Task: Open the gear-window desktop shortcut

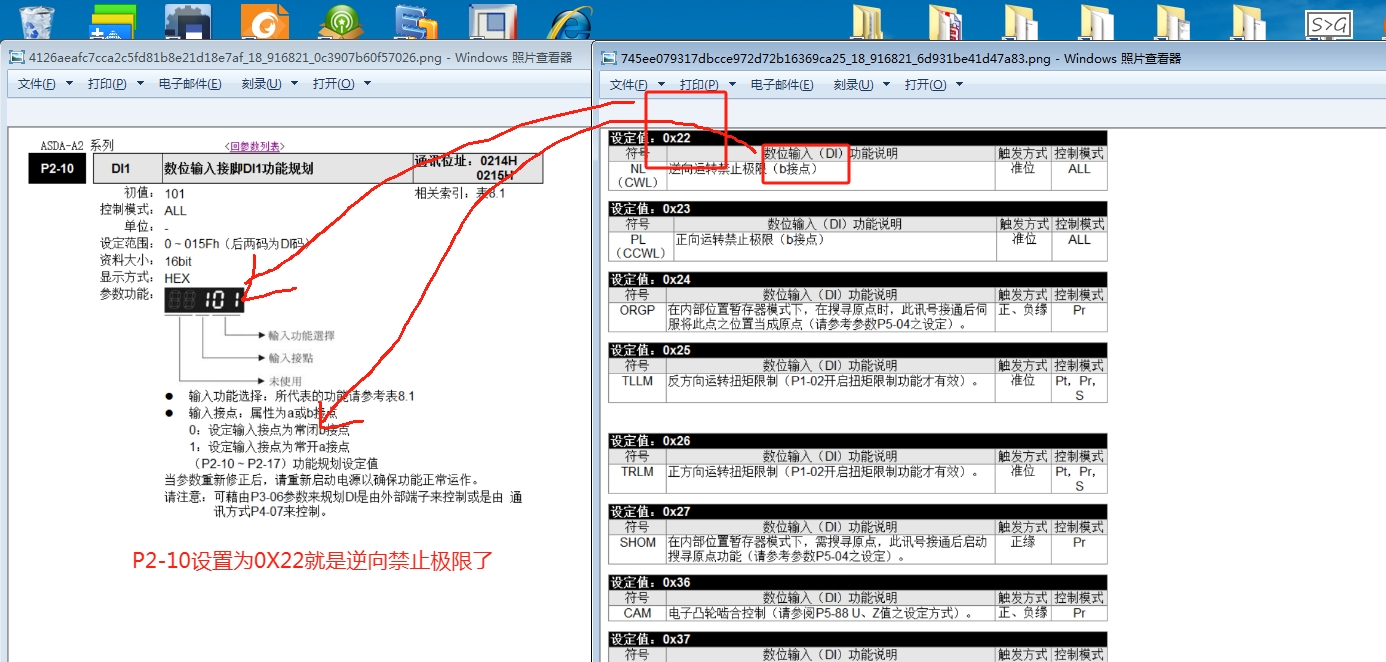Action: point(187,21)
